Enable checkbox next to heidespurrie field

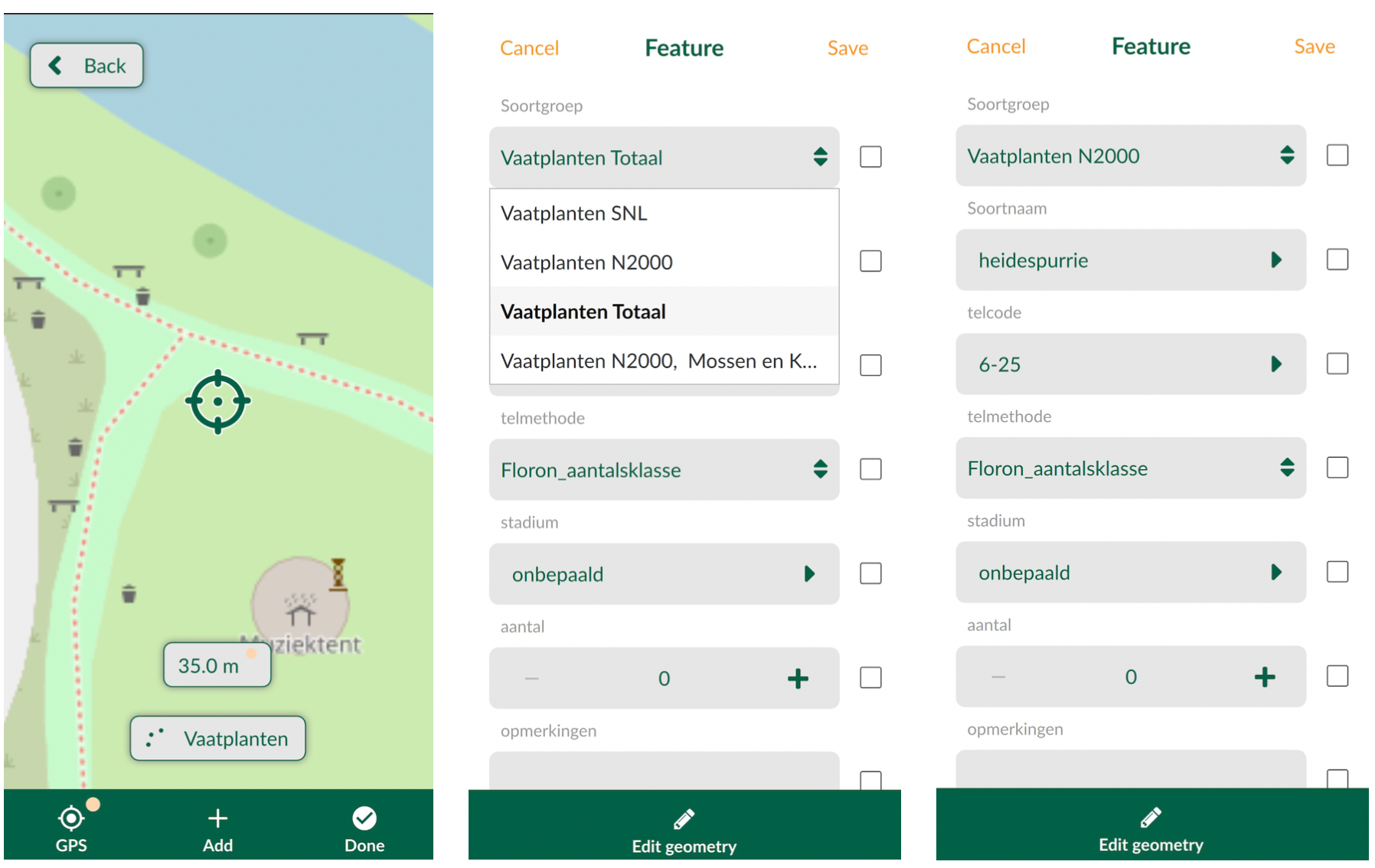point(1337,259)
